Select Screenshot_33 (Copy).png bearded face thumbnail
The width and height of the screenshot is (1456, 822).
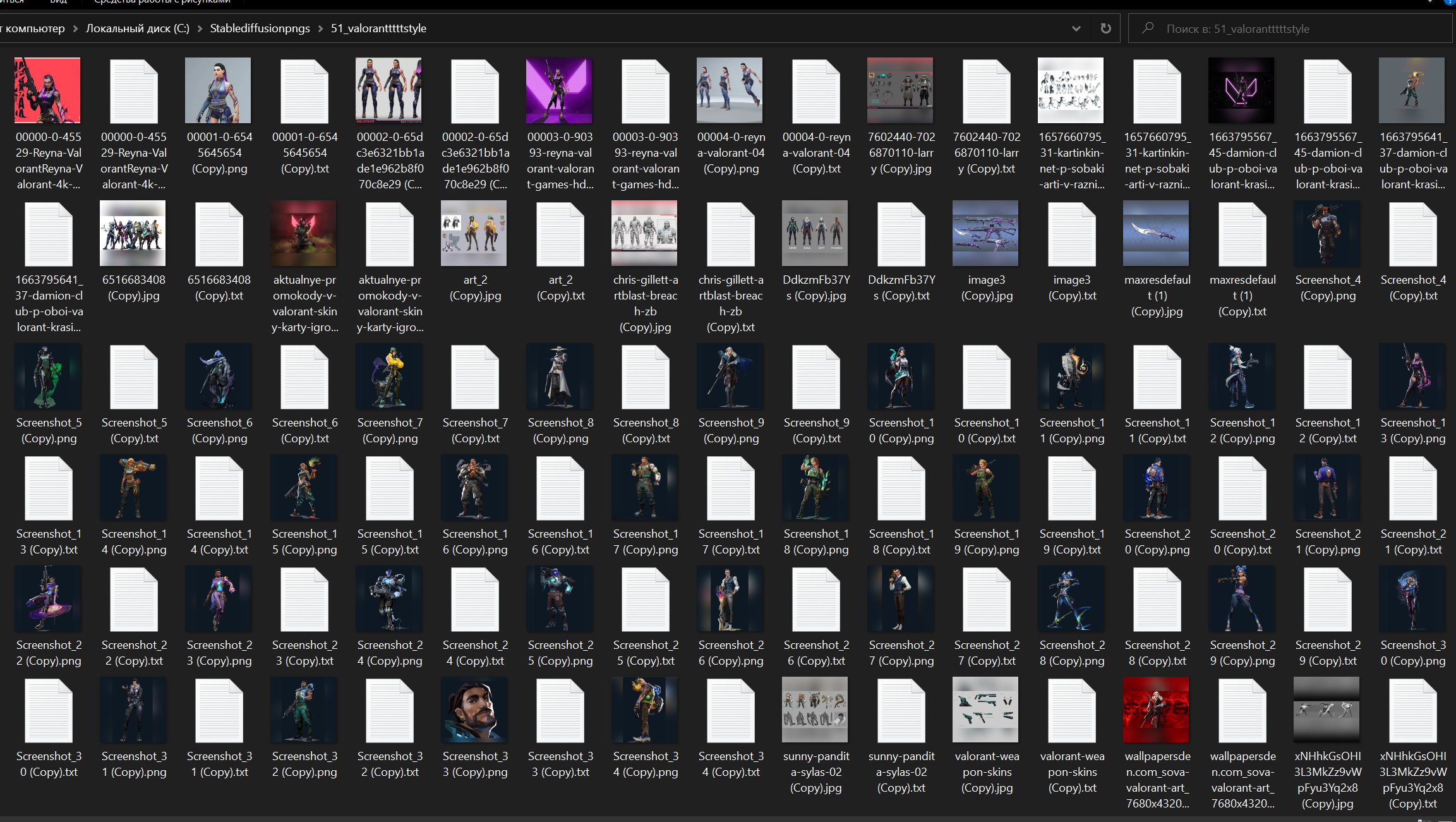[475, 710]
